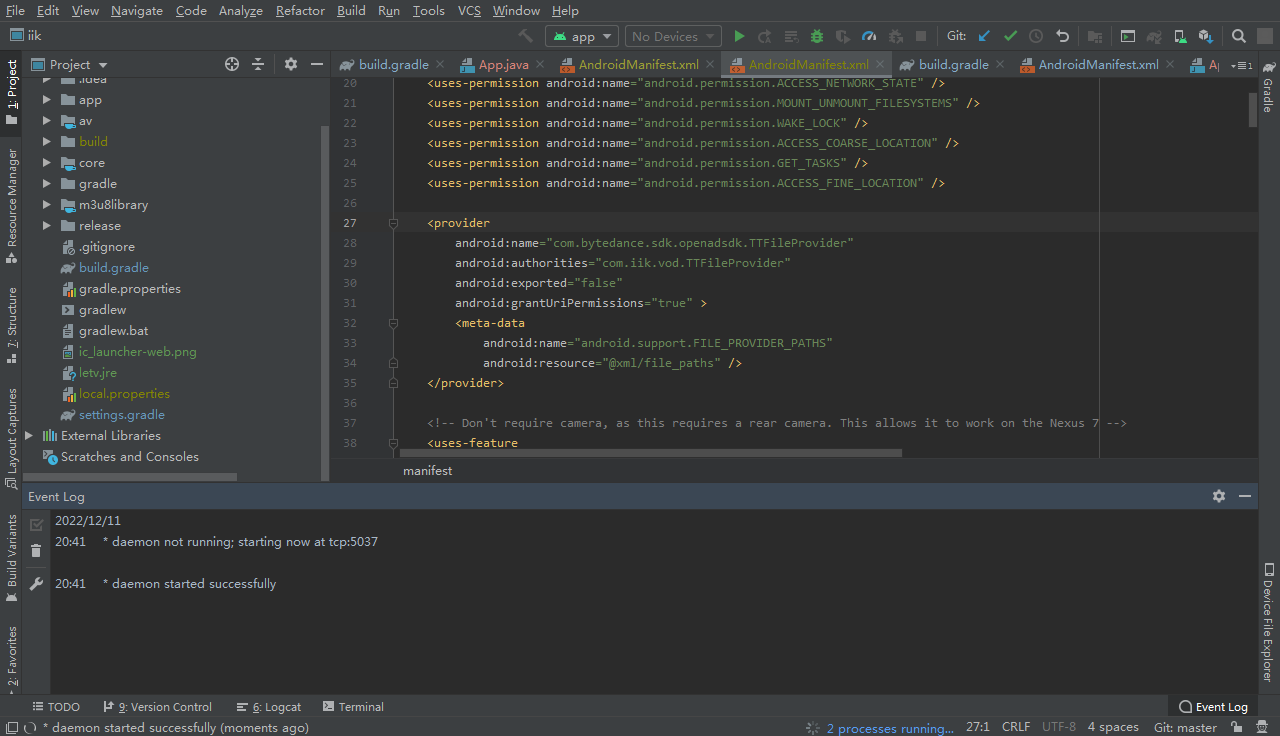Start debugging with the Debug icon
Screen dimensions: 1280x736
click(816, 36)
